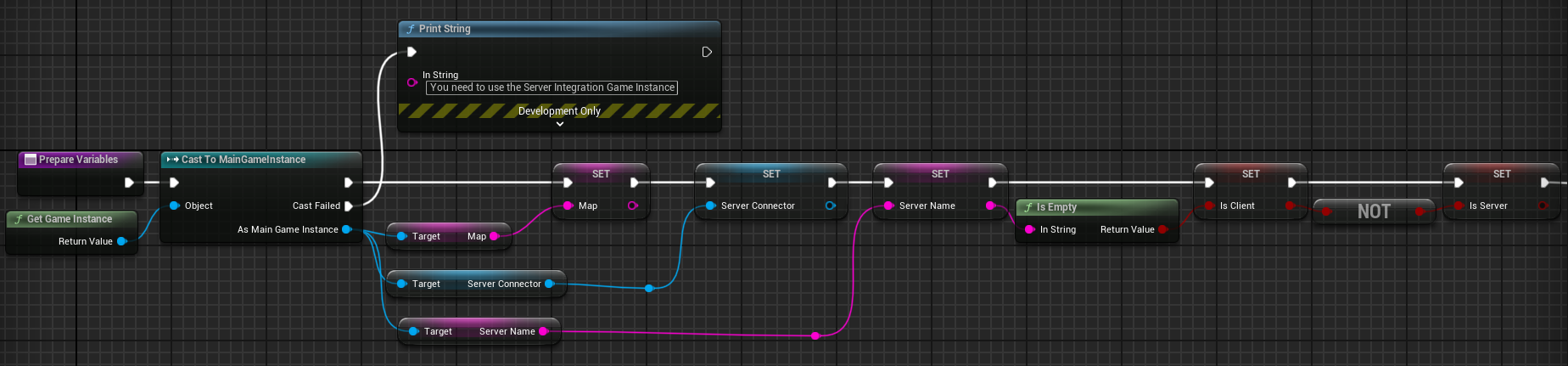1568x366 pixels.
Task: Click SET Is Client value output pin
Action: [x=1290, y=206]
